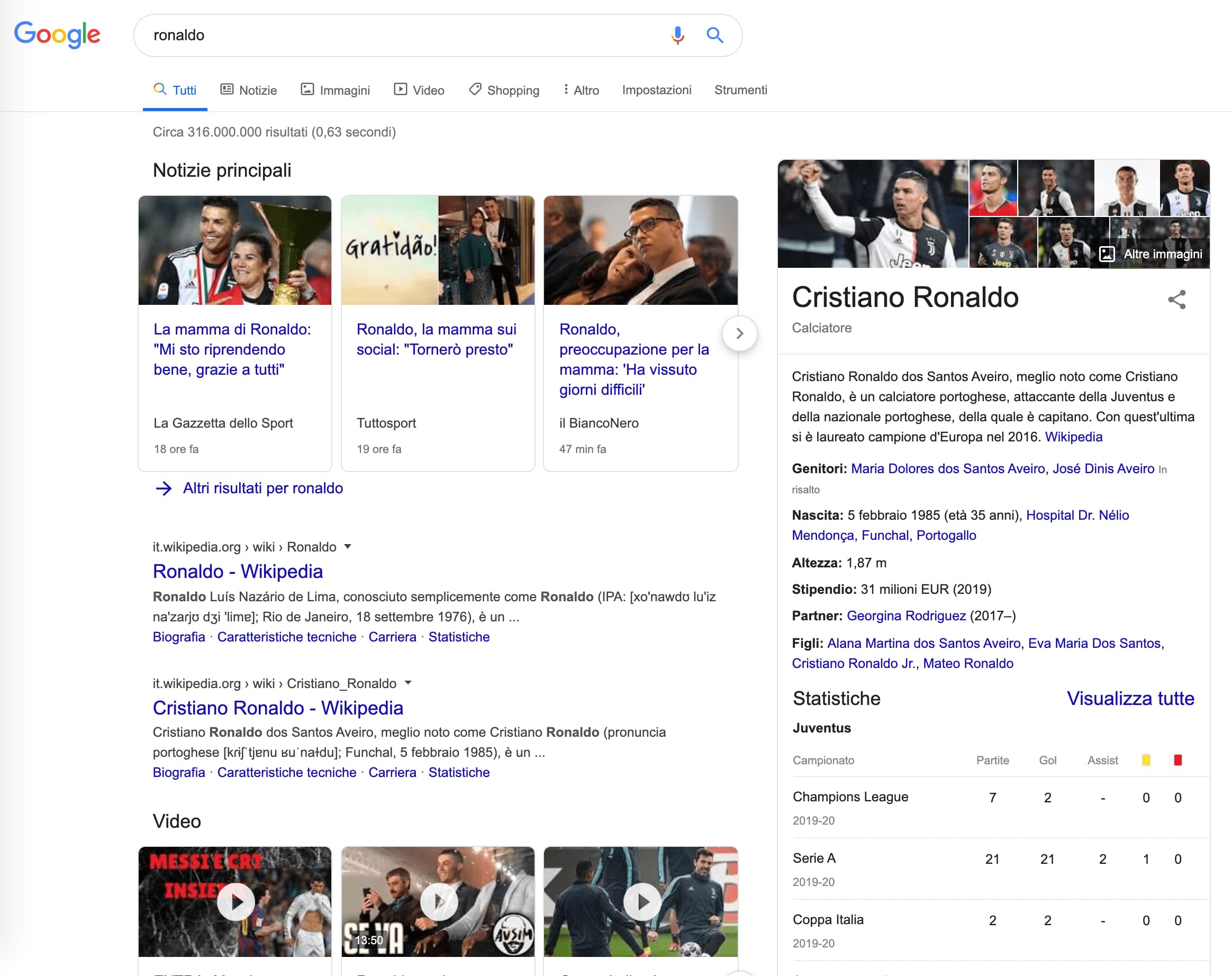Open Ronaldo with glasses news thumbnail
This screenshot has height=976, width=1232.
[x=640, y=250]
